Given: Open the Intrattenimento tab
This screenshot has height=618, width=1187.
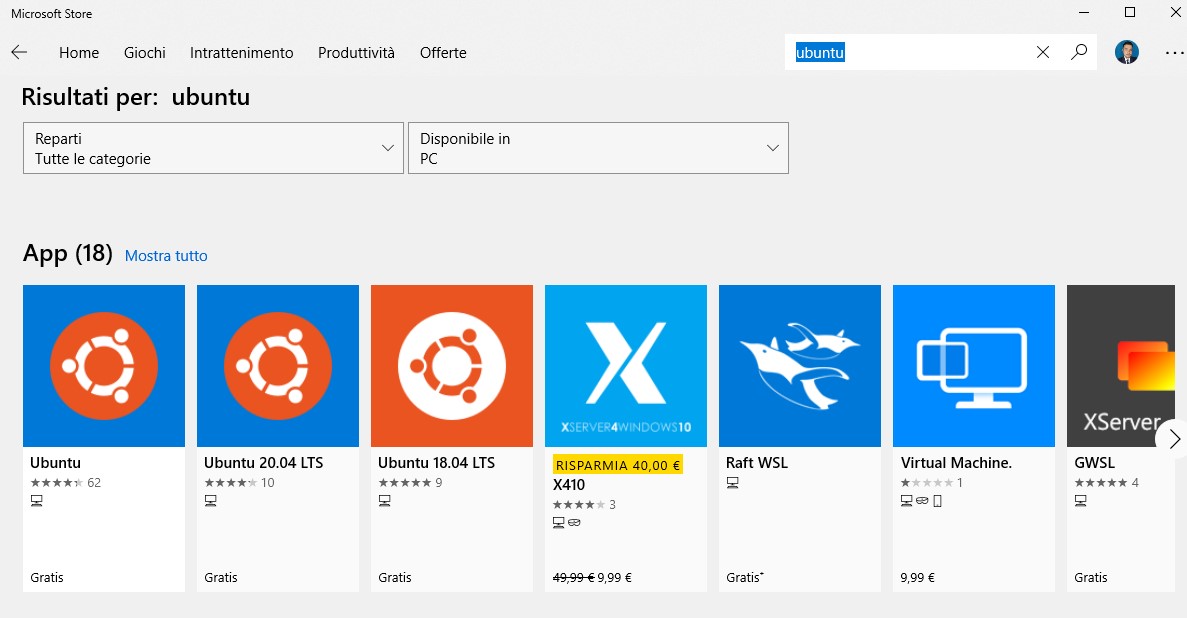Looking at the screenshot, I should pyautogui.click(x=242, y=53).
